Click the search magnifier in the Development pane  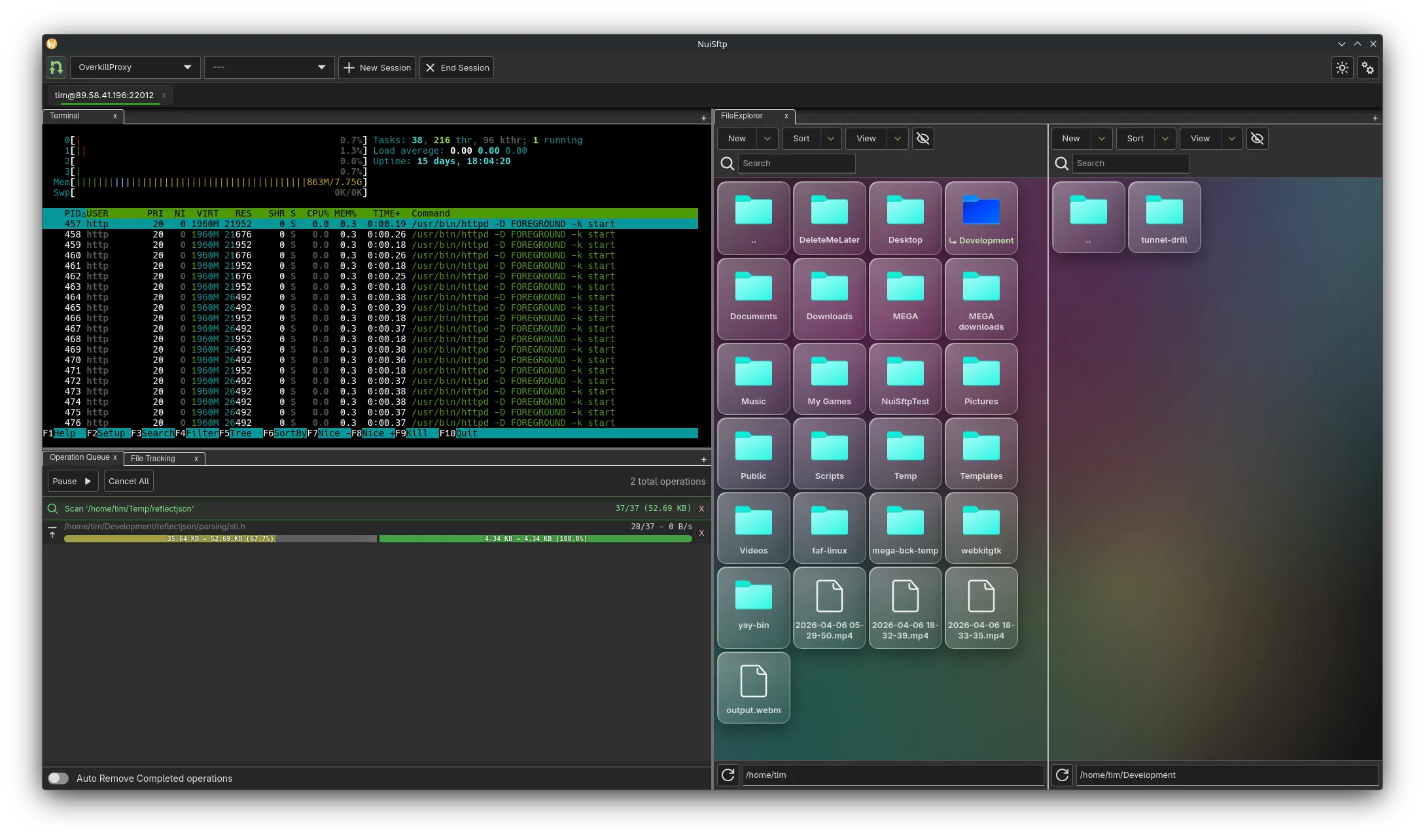point(1061,164)
